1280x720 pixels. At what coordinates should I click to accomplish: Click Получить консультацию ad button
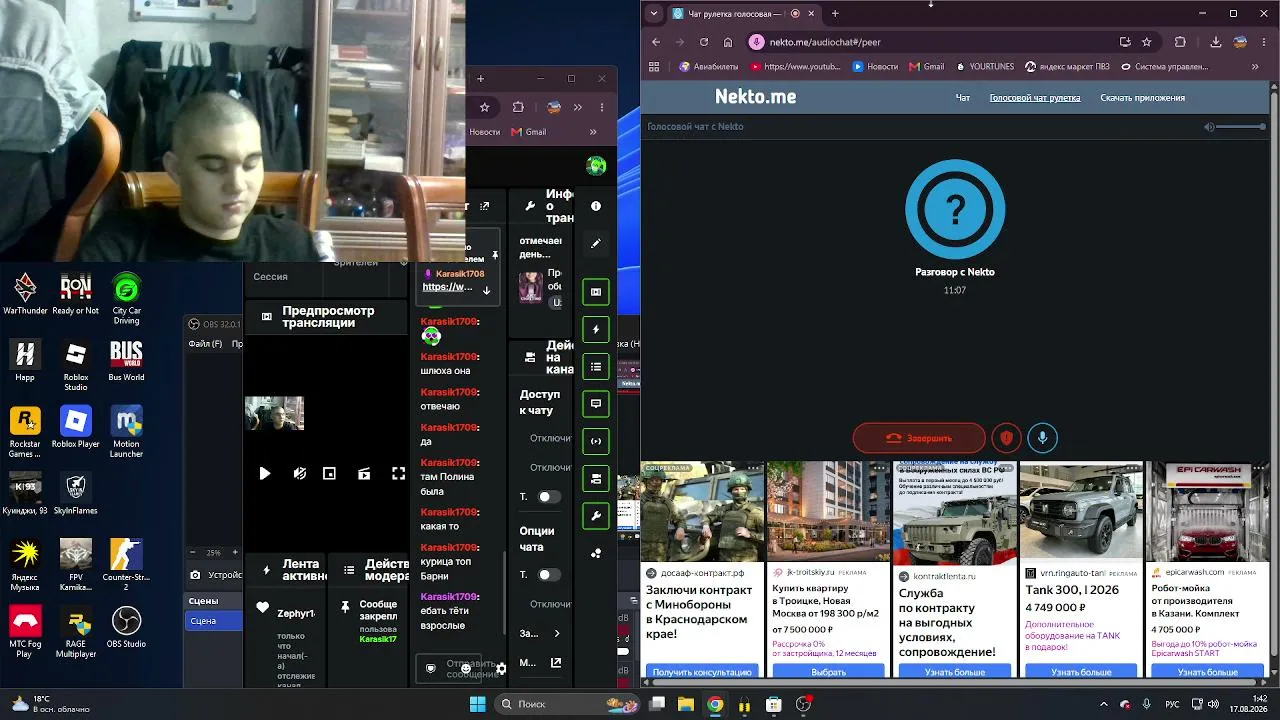click(702, 672)
